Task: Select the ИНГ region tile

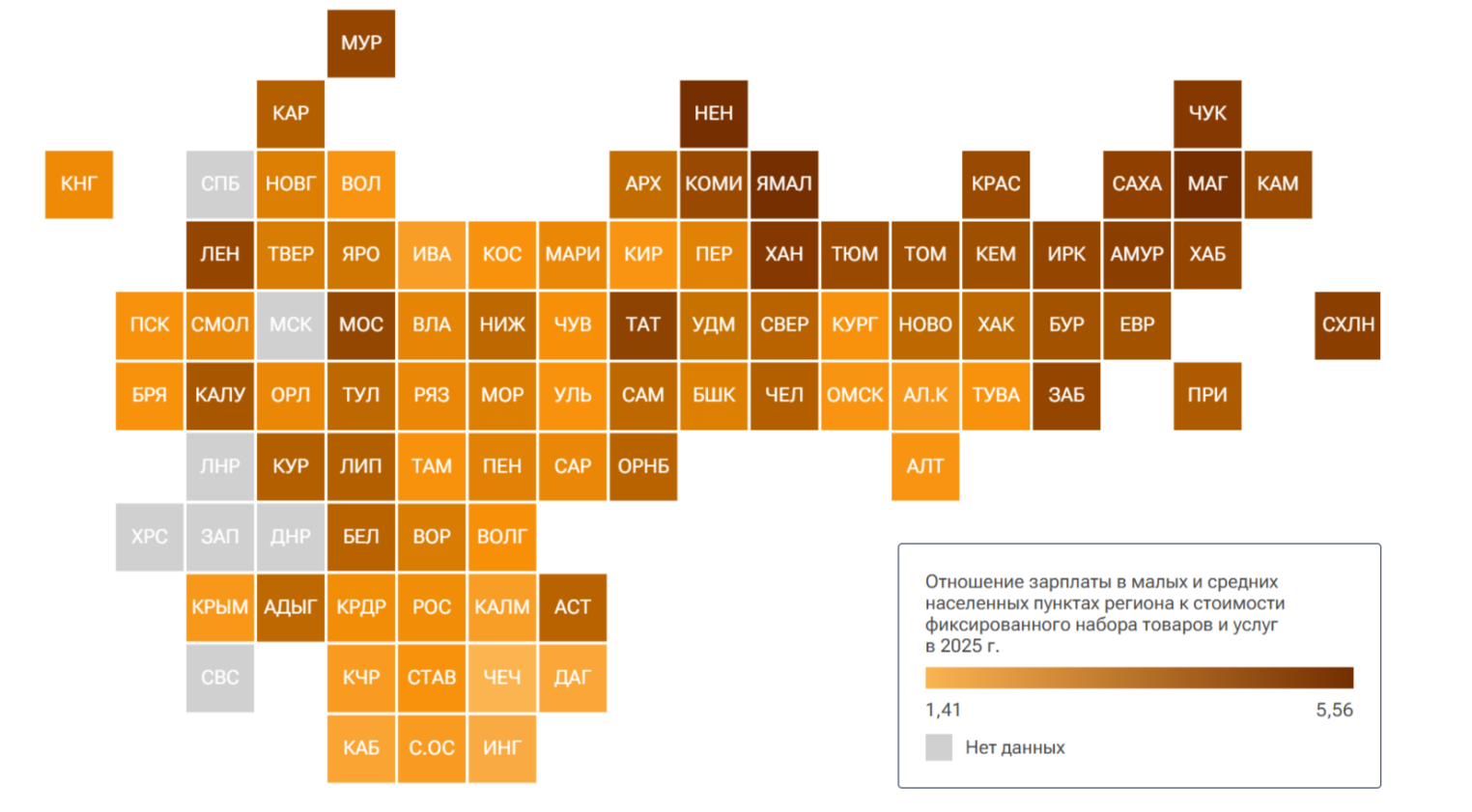Action: (x=502, y=748)
